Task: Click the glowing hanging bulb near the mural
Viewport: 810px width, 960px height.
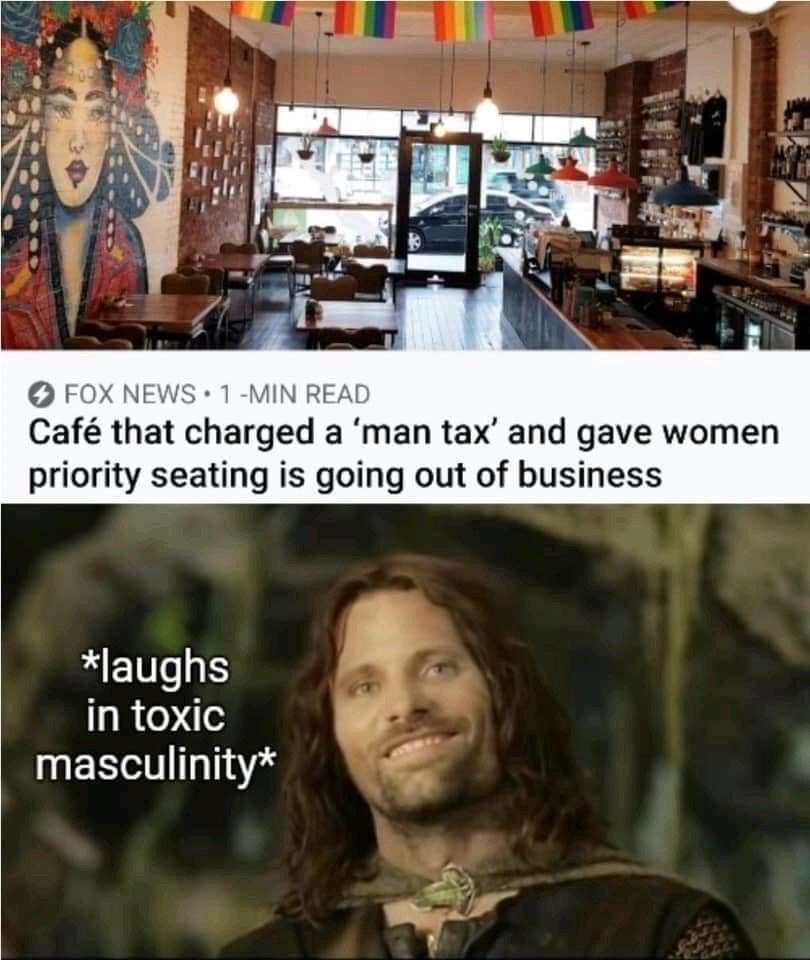Action: click(x=226, y=100)
